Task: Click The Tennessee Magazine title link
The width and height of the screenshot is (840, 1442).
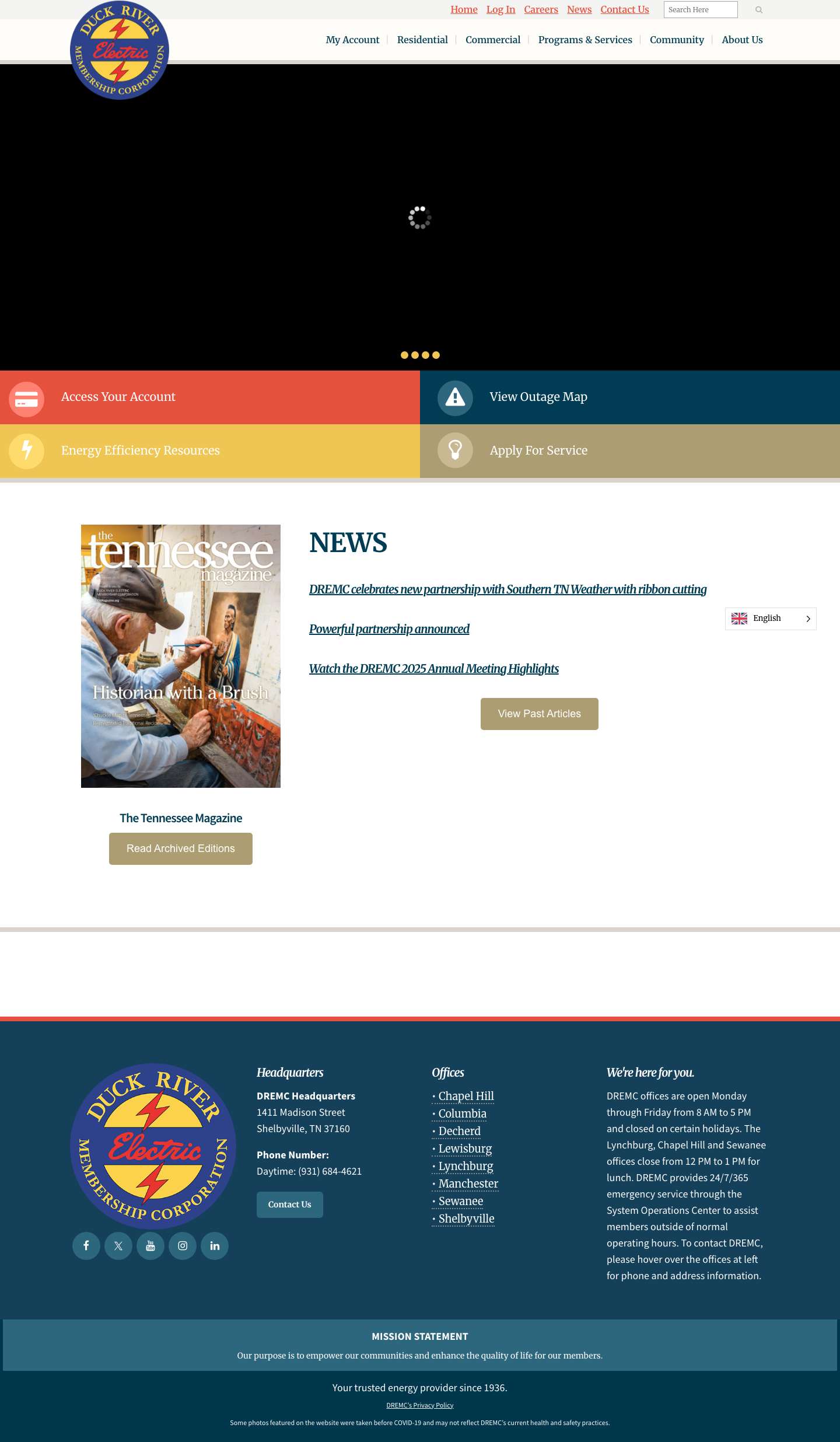Action: tap(181, 818)
